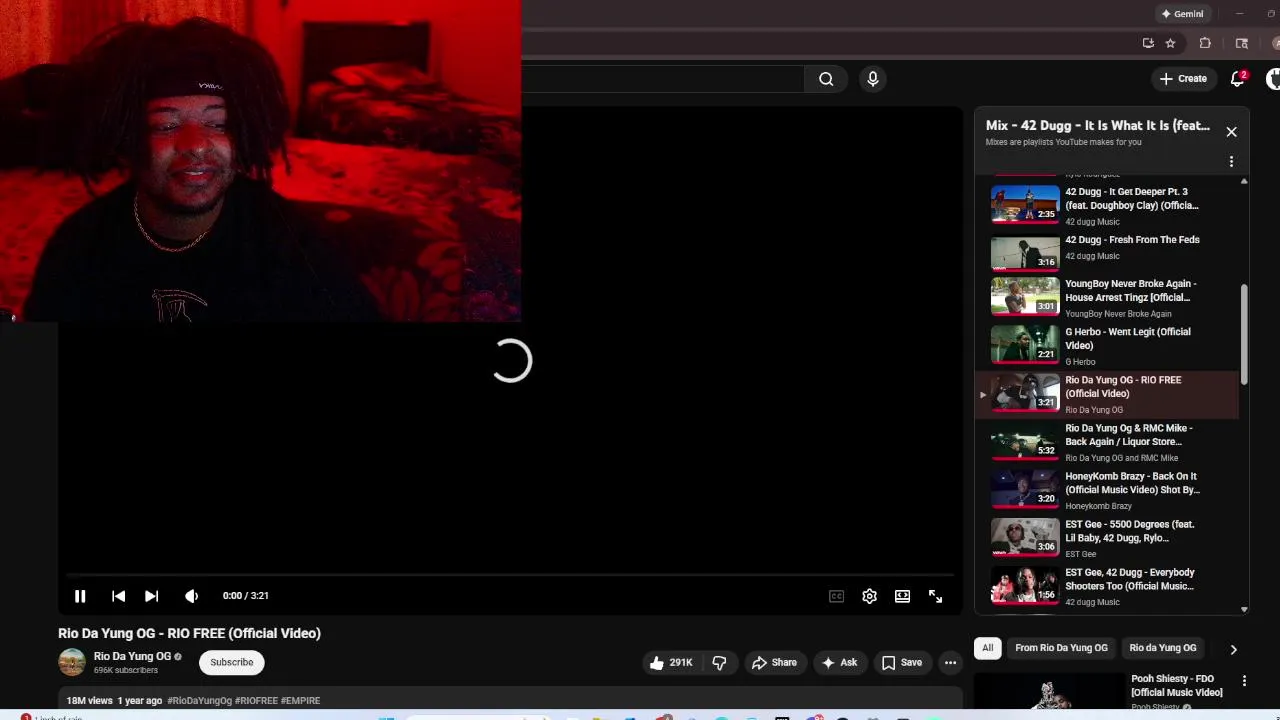Open the Create menu
The height and width of the screenshot is (720, 1280).
tap(1183, 78)
